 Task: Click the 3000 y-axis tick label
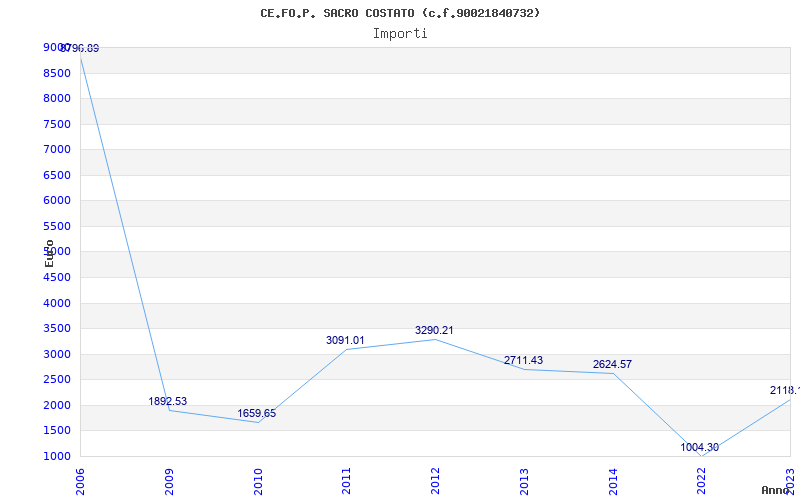[57, 355]
